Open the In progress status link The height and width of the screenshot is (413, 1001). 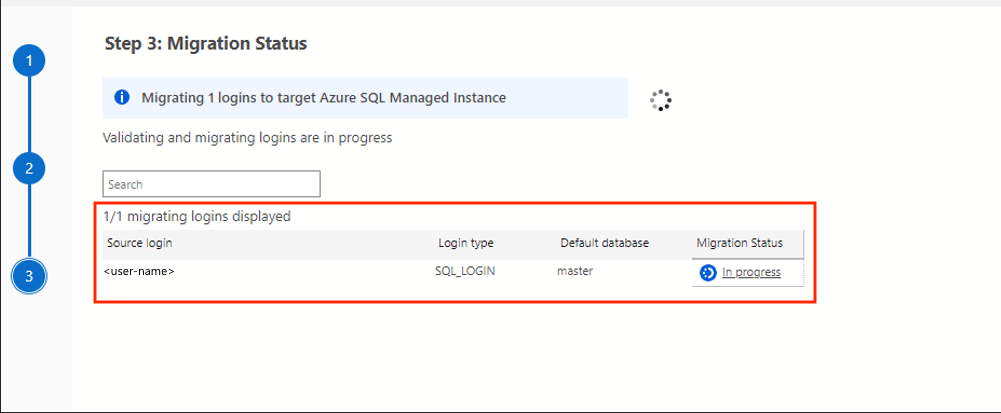tap(751, 272)
